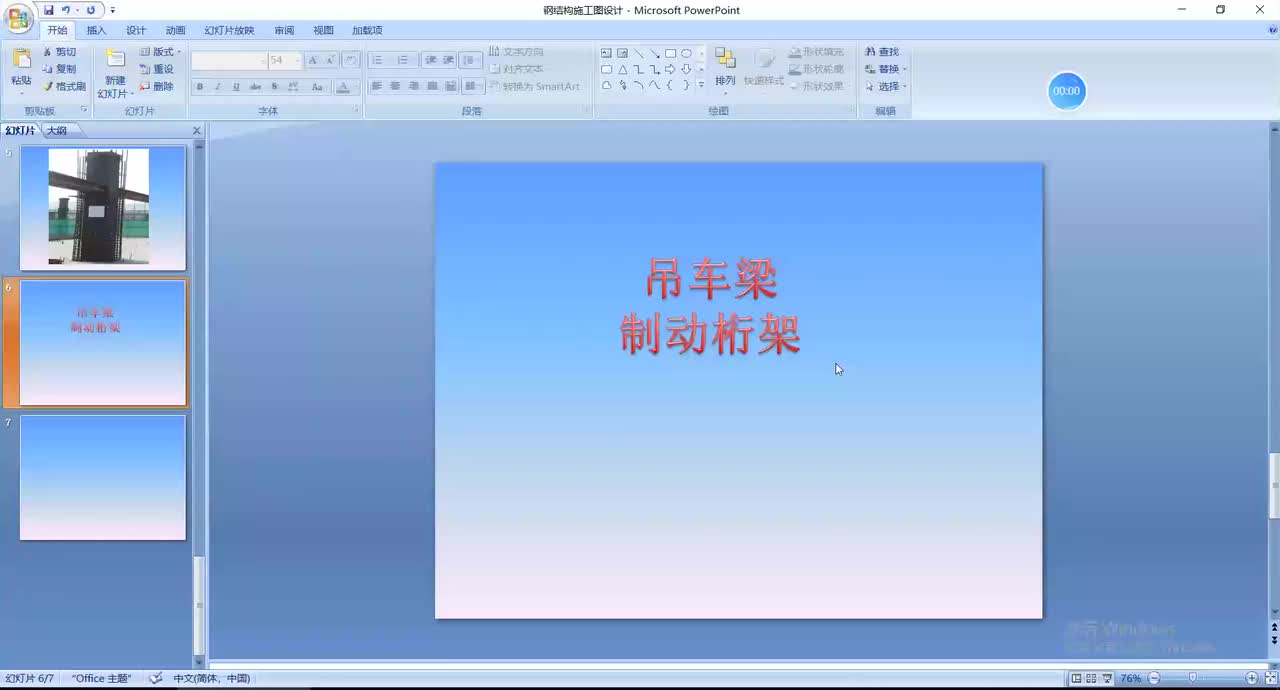Select the rounded rectangle shape
The image size is (1280, 690).
tap(606, 69)
